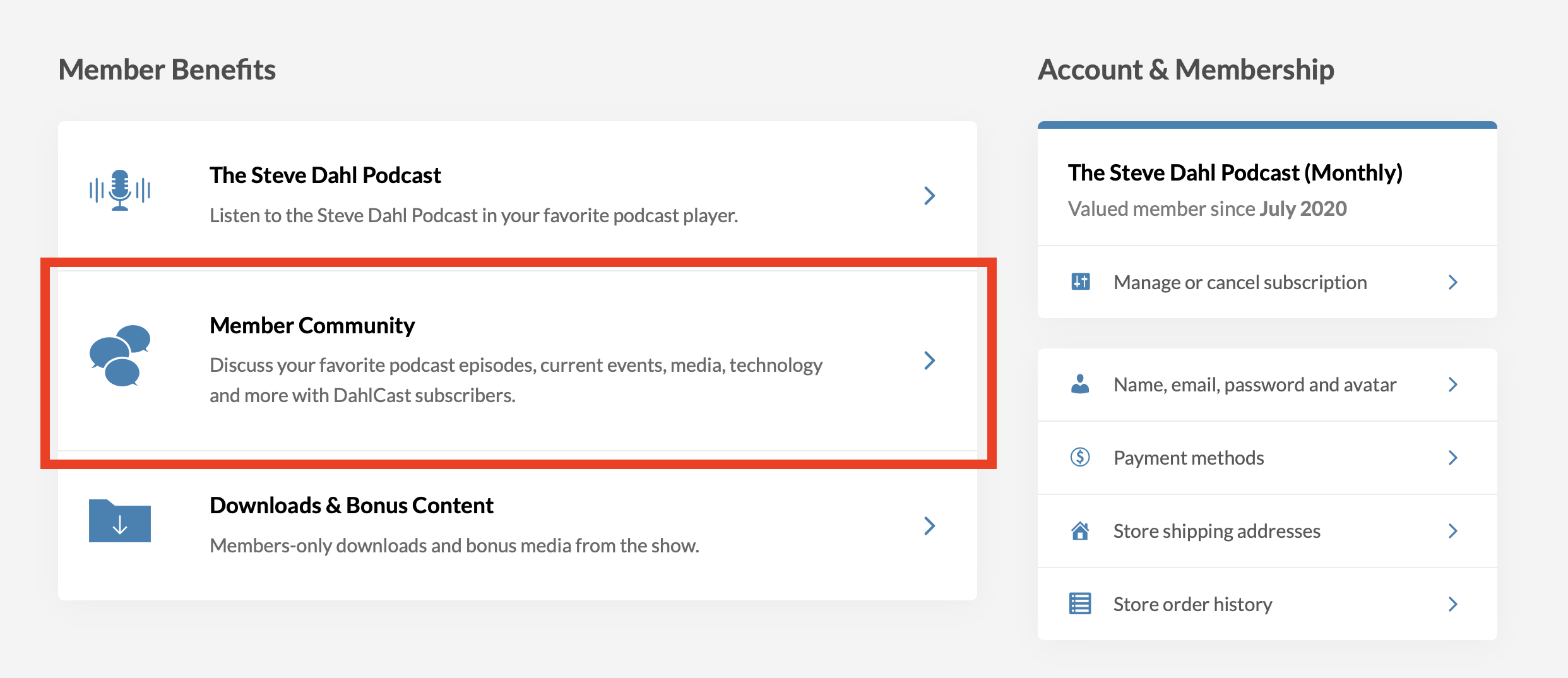
Task: Click 'Members-only downloads and bonus media' text
Action: [x=454, y=545]
